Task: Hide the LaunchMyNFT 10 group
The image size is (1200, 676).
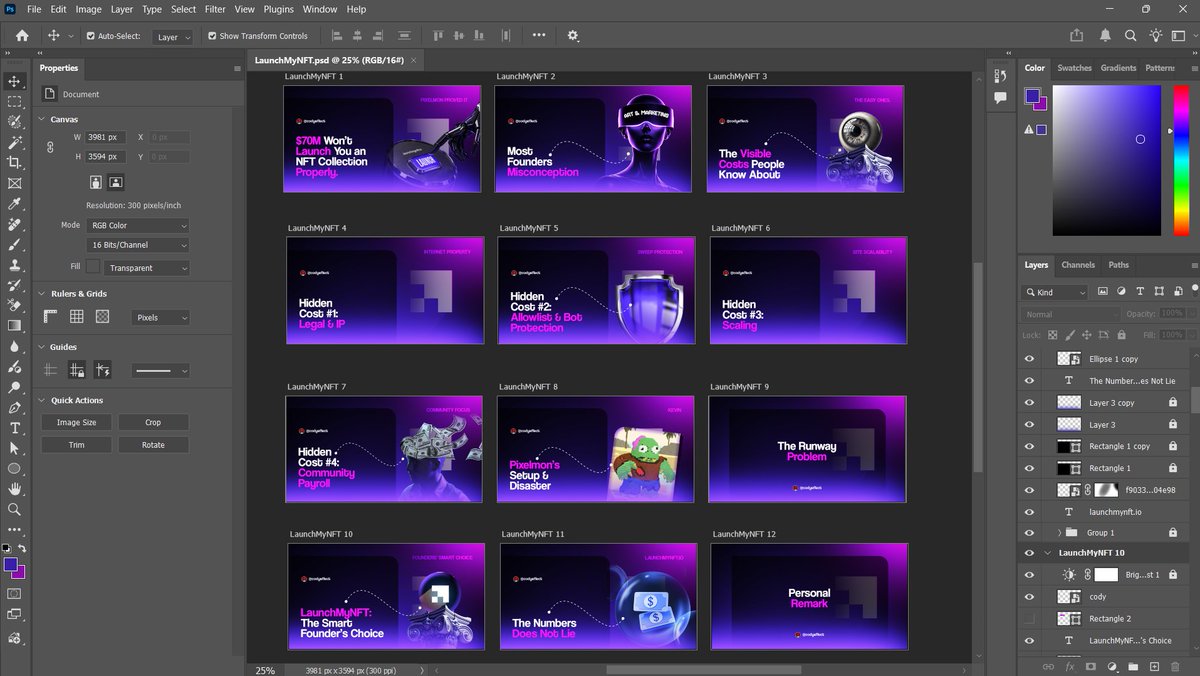Action: tap(1029, 553)
